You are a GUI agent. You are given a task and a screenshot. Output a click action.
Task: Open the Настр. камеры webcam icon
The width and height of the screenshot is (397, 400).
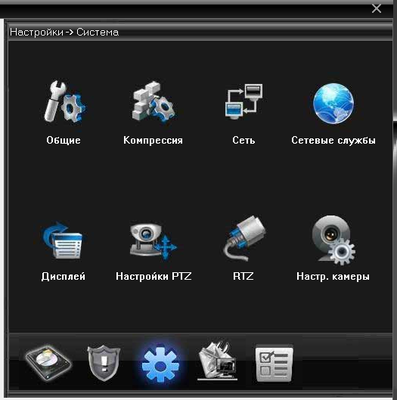(333, 240)
